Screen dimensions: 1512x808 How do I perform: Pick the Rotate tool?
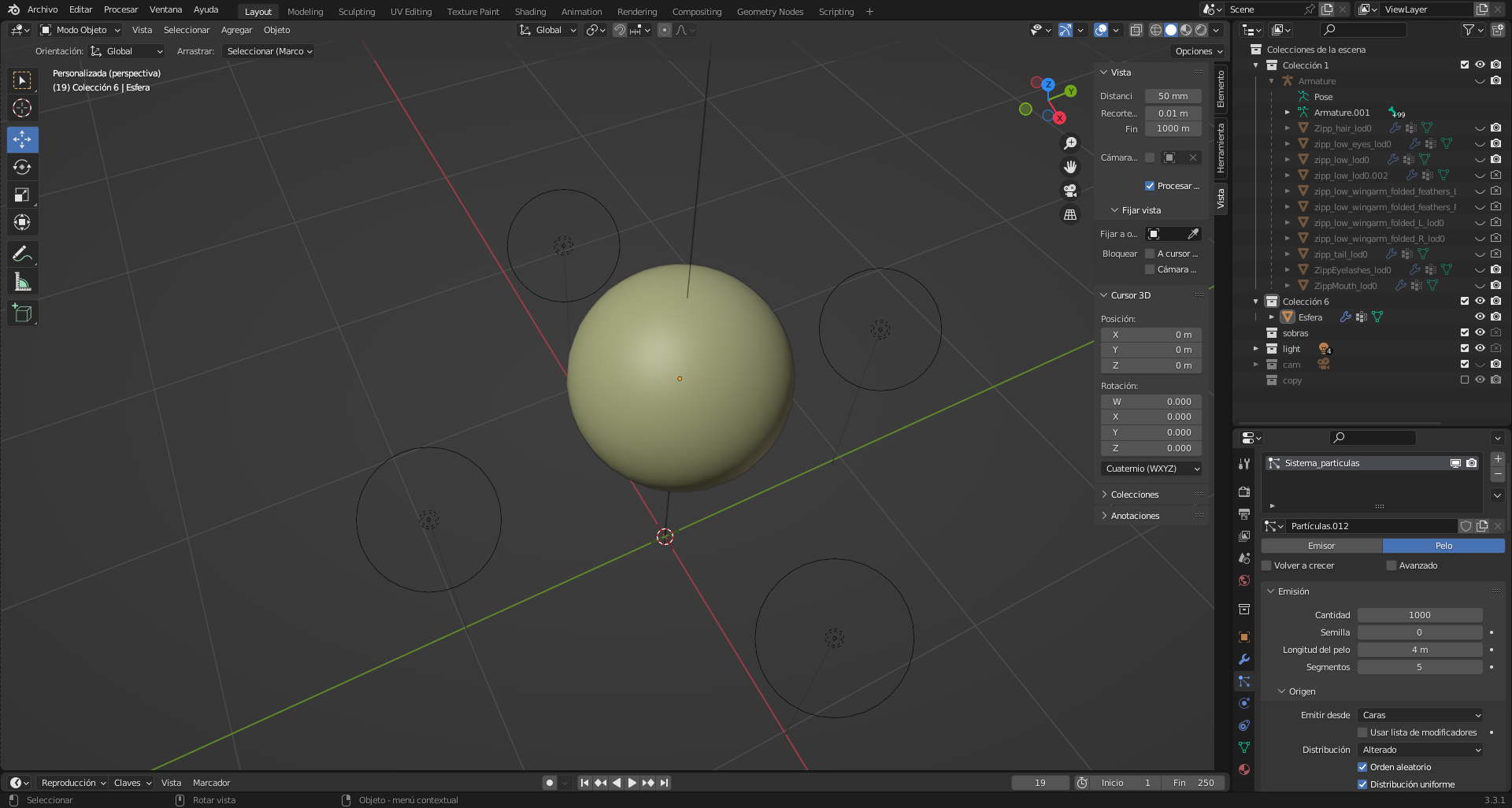[22, 167]
